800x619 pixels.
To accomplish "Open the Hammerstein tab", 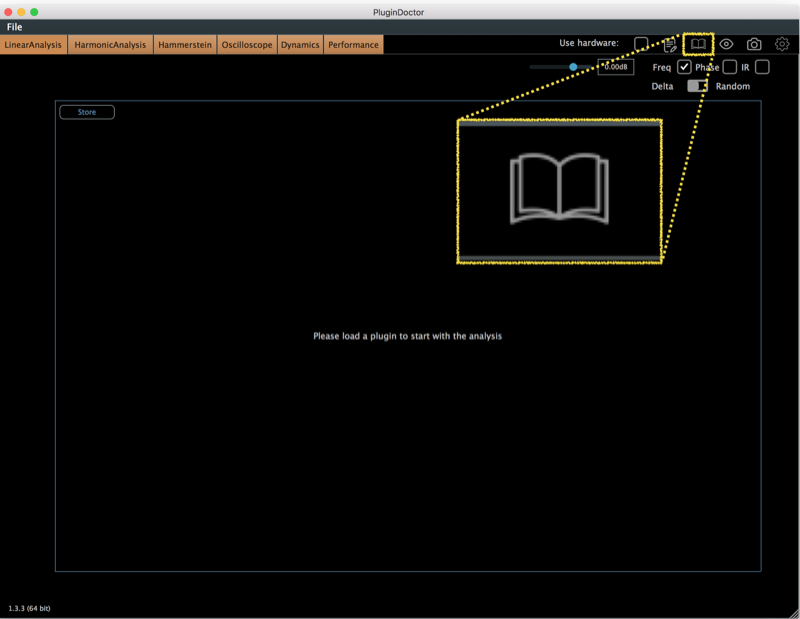I will pyautogui.click(x=185, y=44).
